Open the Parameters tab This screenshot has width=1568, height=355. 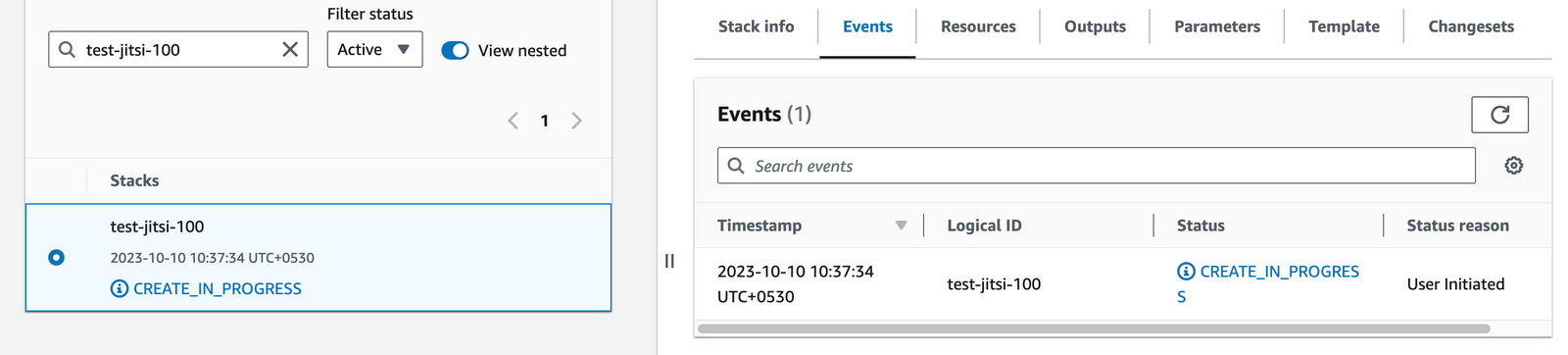click(x=1217, y=26)
